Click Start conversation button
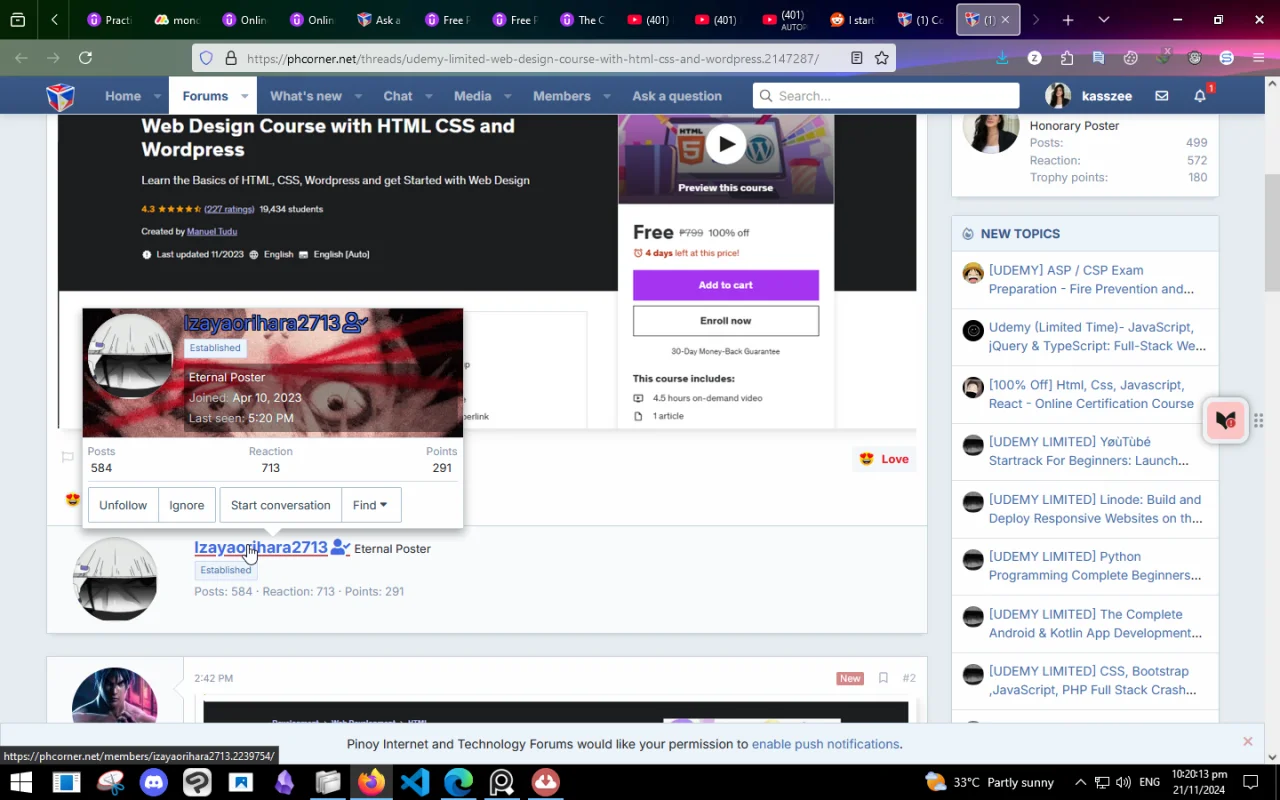The height and width of the screenshot is (800, 1280). [x=280, y=505]
